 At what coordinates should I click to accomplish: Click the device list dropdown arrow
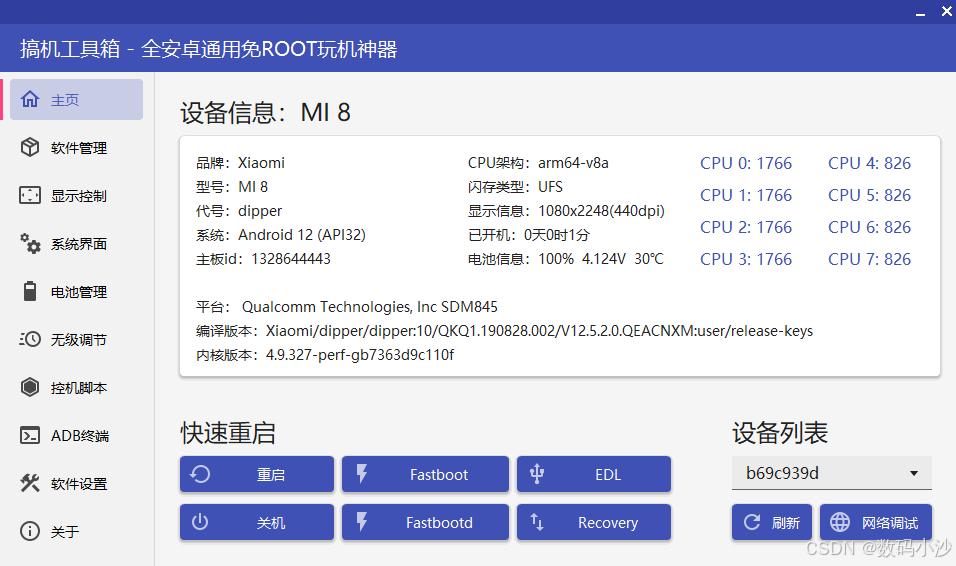coord(913,473)
